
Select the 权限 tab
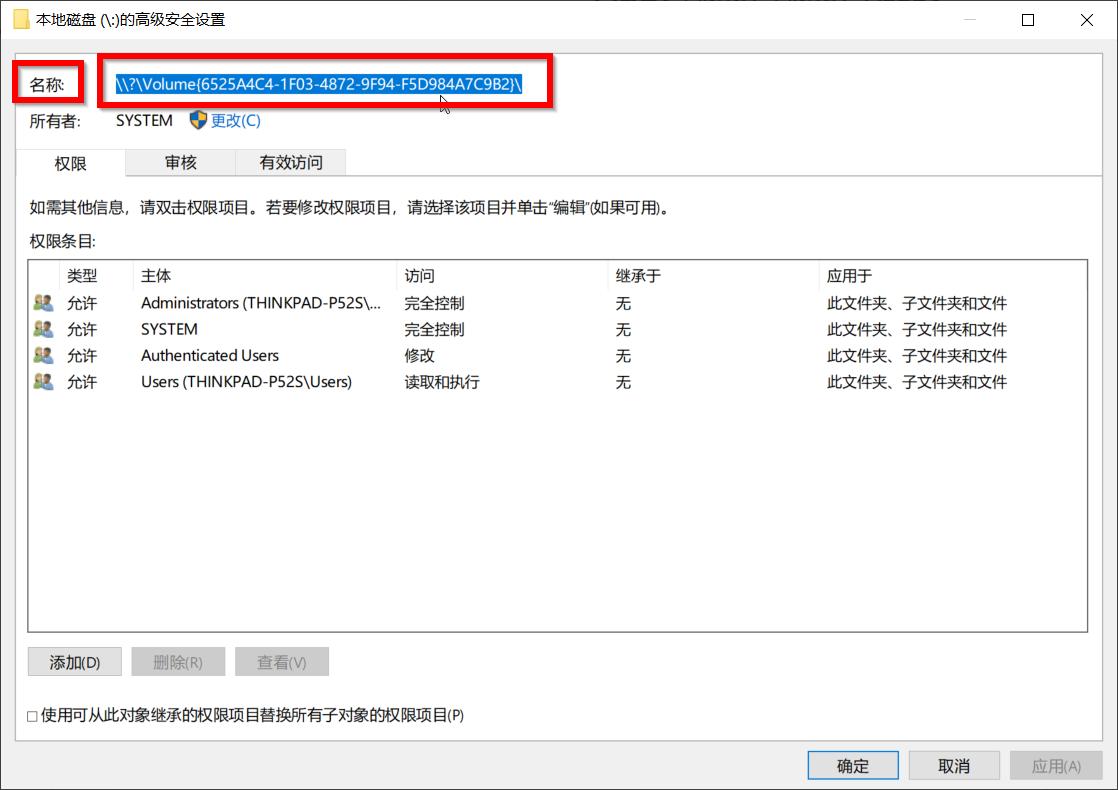[71, 162]
